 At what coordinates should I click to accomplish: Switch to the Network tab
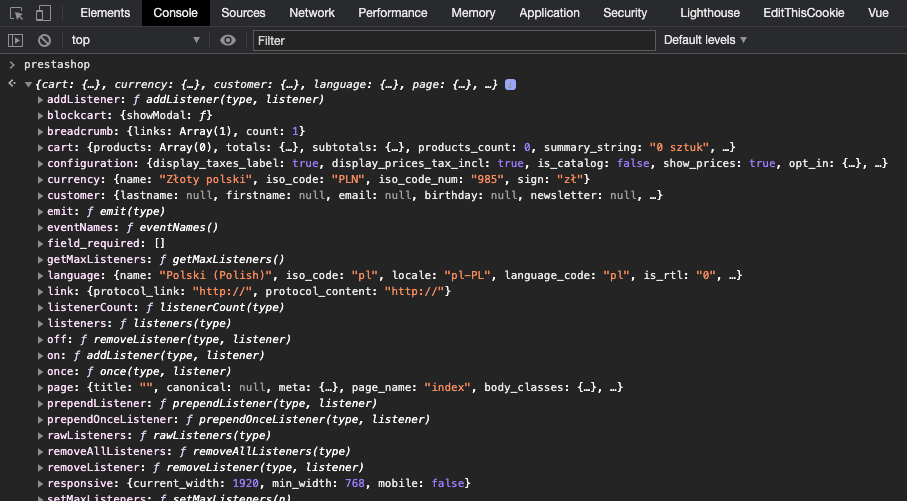tap(312, 13)
